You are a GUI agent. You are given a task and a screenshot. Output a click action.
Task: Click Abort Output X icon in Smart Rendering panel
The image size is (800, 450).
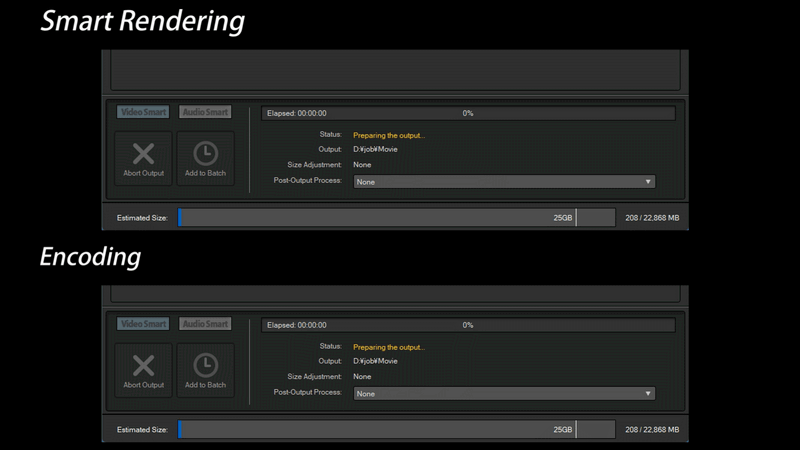coord(143,153)
